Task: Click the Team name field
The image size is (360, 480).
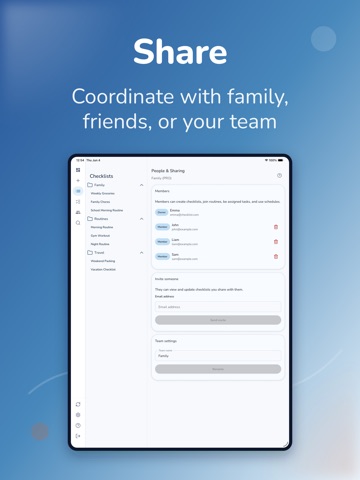Action: click(218, 355)
